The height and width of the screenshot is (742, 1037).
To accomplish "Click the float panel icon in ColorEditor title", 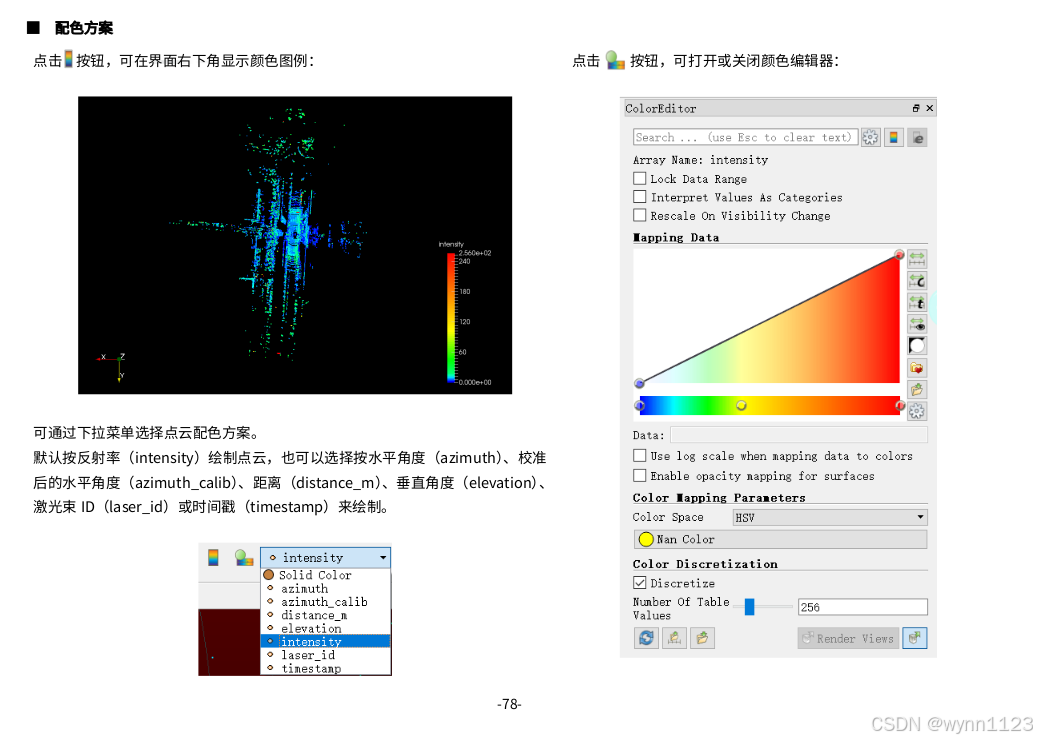I will pyautogui.click(x=916, y=108).
